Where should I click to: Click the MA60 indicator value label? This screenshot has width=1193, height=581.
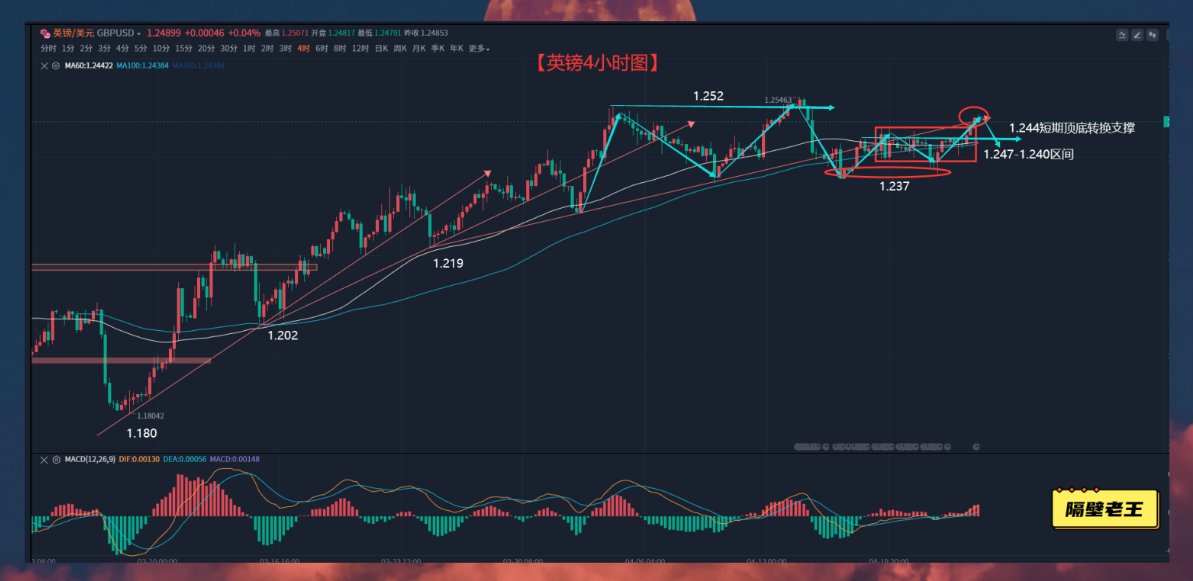click(88, 66)
